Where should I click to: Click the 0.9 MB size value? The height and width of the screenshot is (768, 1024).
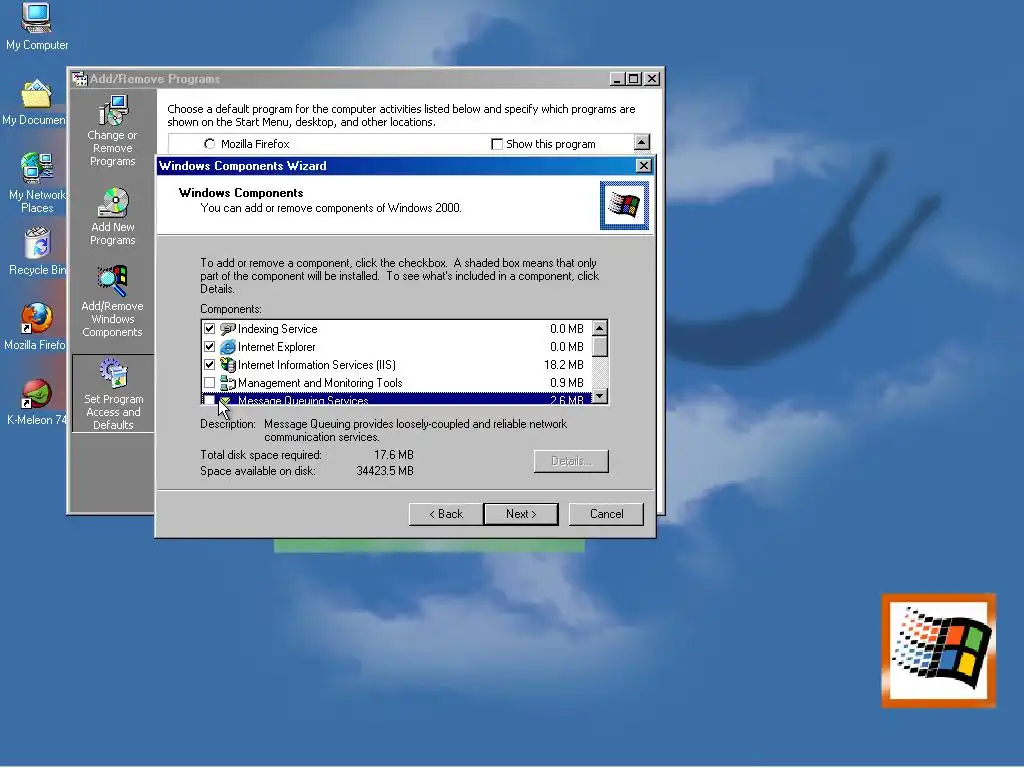tap(566, 383)
